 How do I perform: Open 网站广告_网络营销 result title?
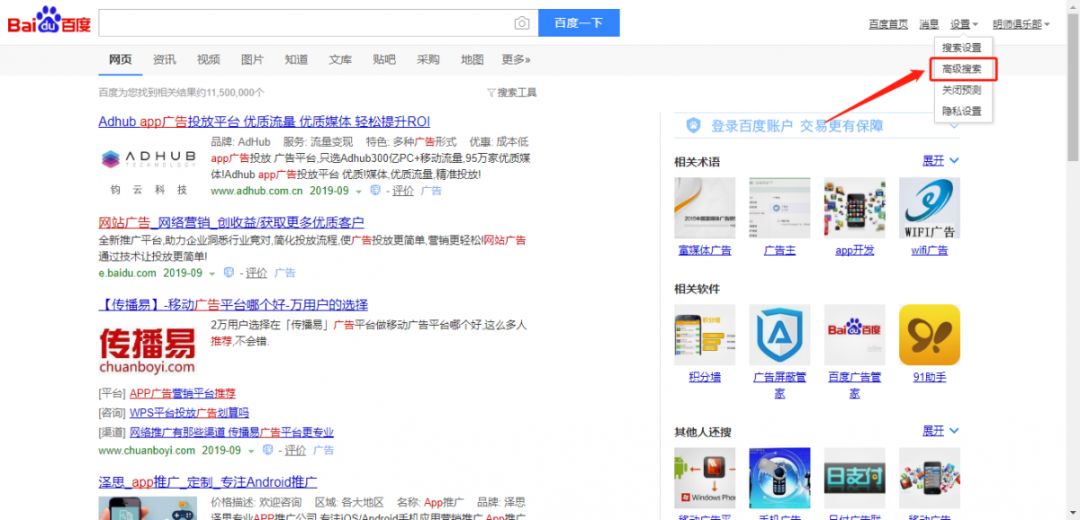click(x=231, y=222)
